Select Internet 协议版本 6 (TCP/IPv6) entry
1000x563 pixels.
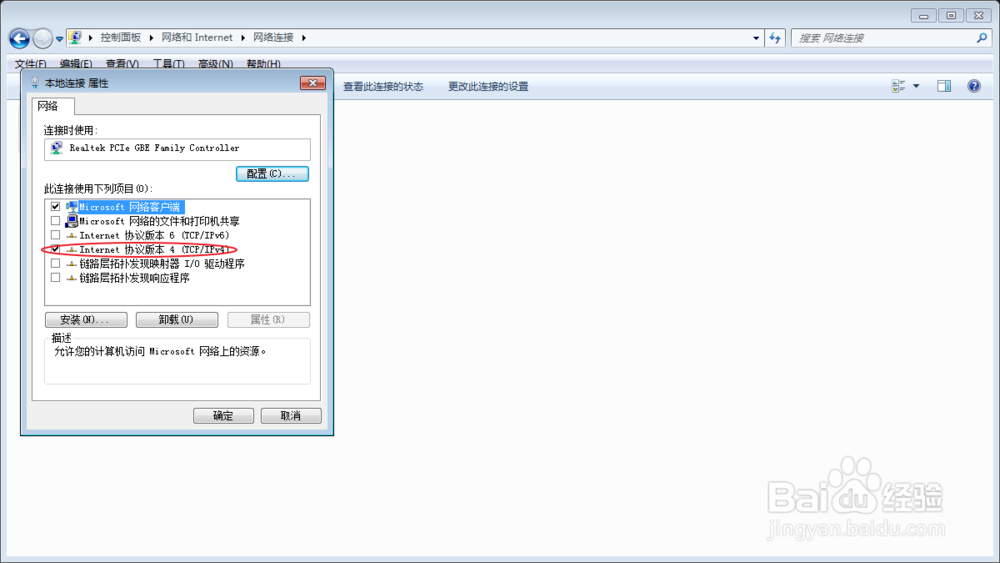pos(154,235)
